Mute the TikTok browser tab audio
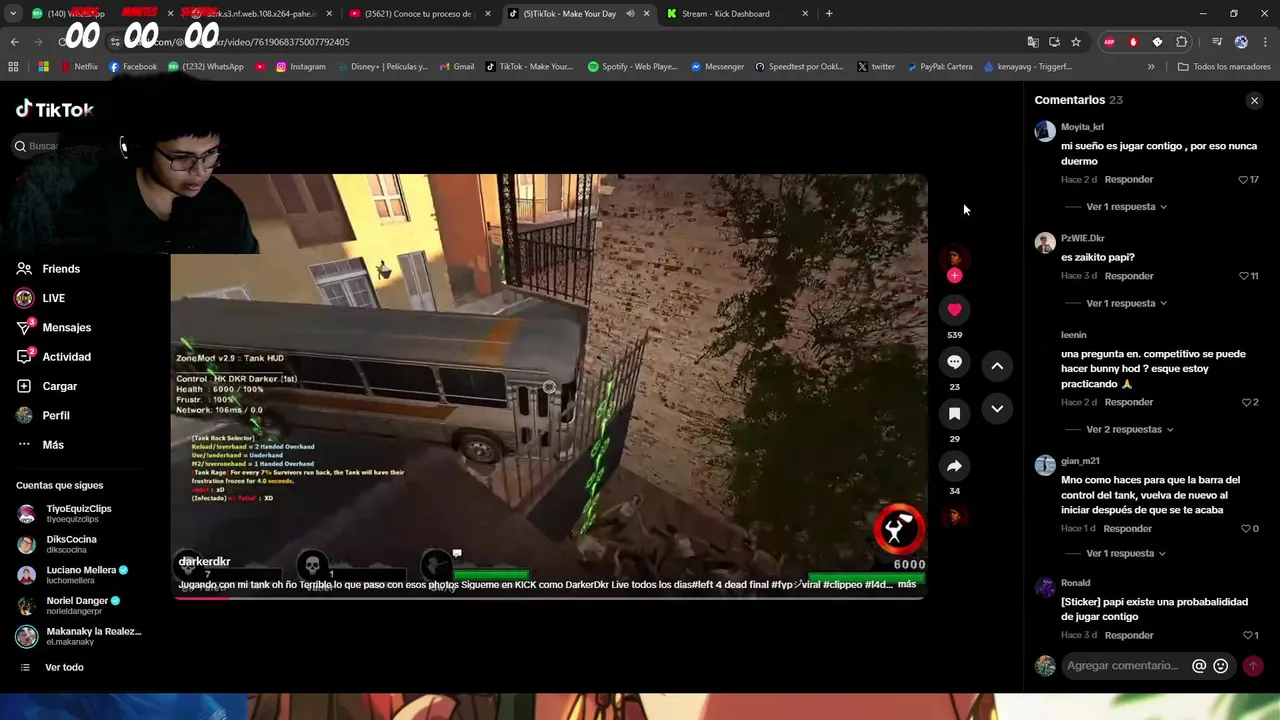This screenshot has height=720, width=1280. tap(630, 14)
